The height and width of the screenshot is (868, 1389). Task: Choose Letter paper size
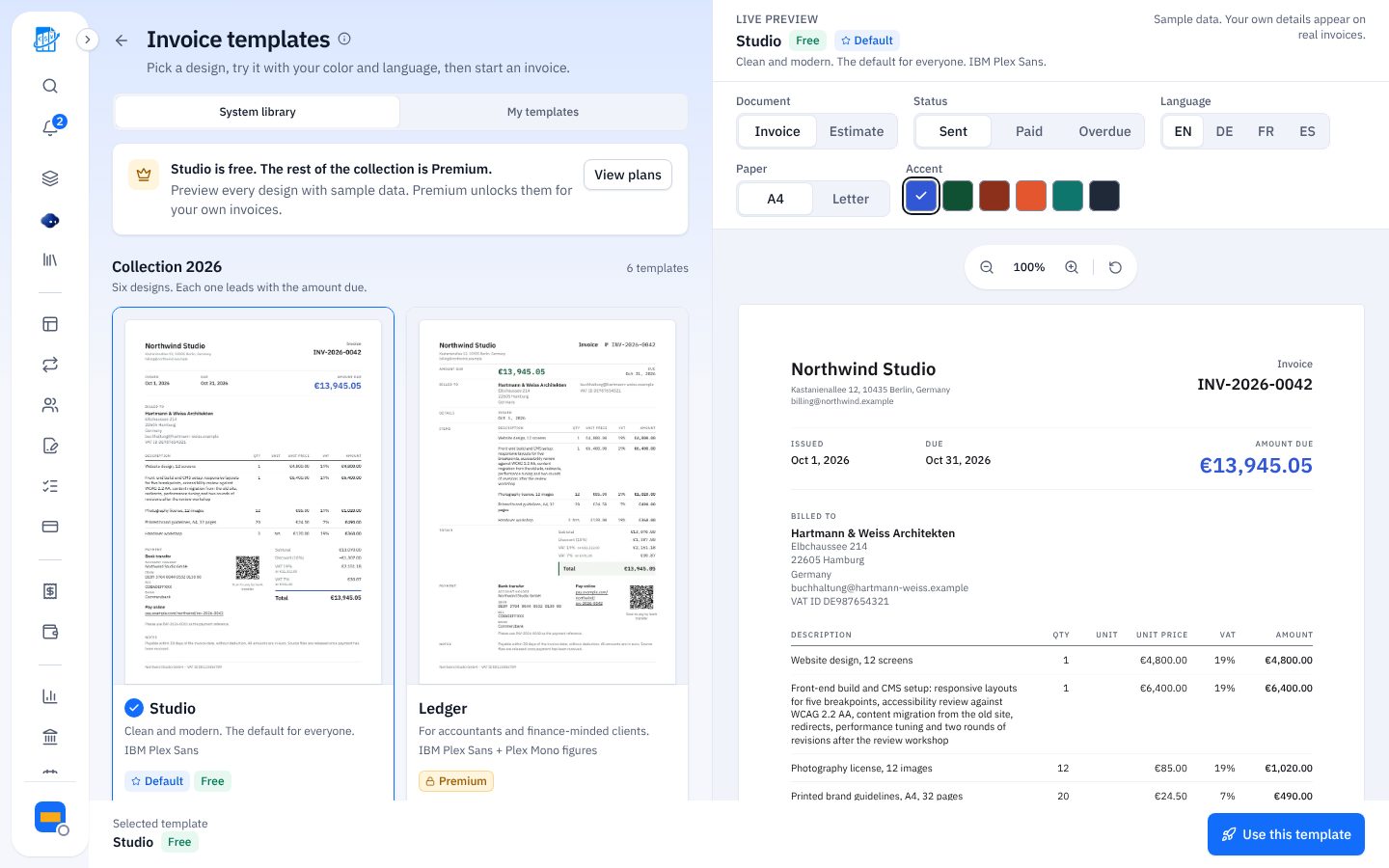point(851,199)
